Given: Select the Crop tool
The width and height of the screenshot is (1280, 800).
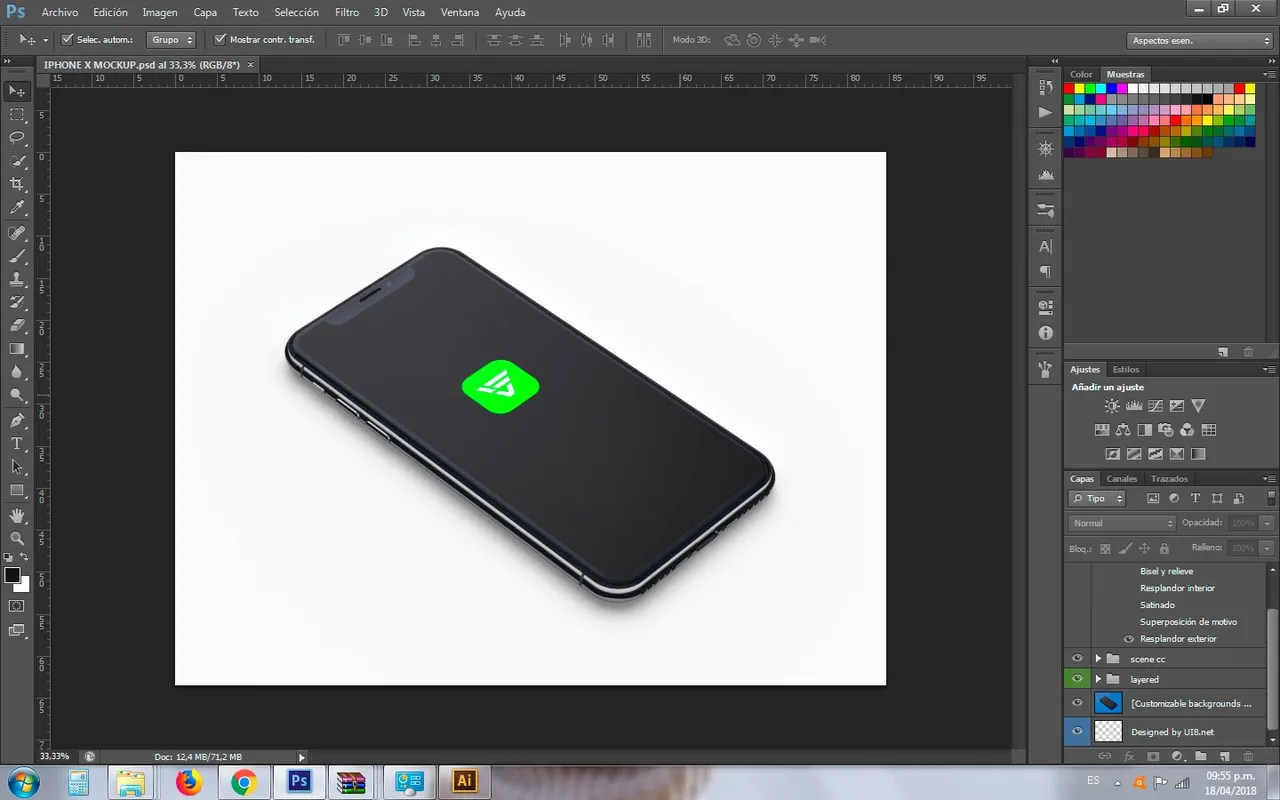Looking at the screenshot, I should pyautogui.click(x=17, y=185).
